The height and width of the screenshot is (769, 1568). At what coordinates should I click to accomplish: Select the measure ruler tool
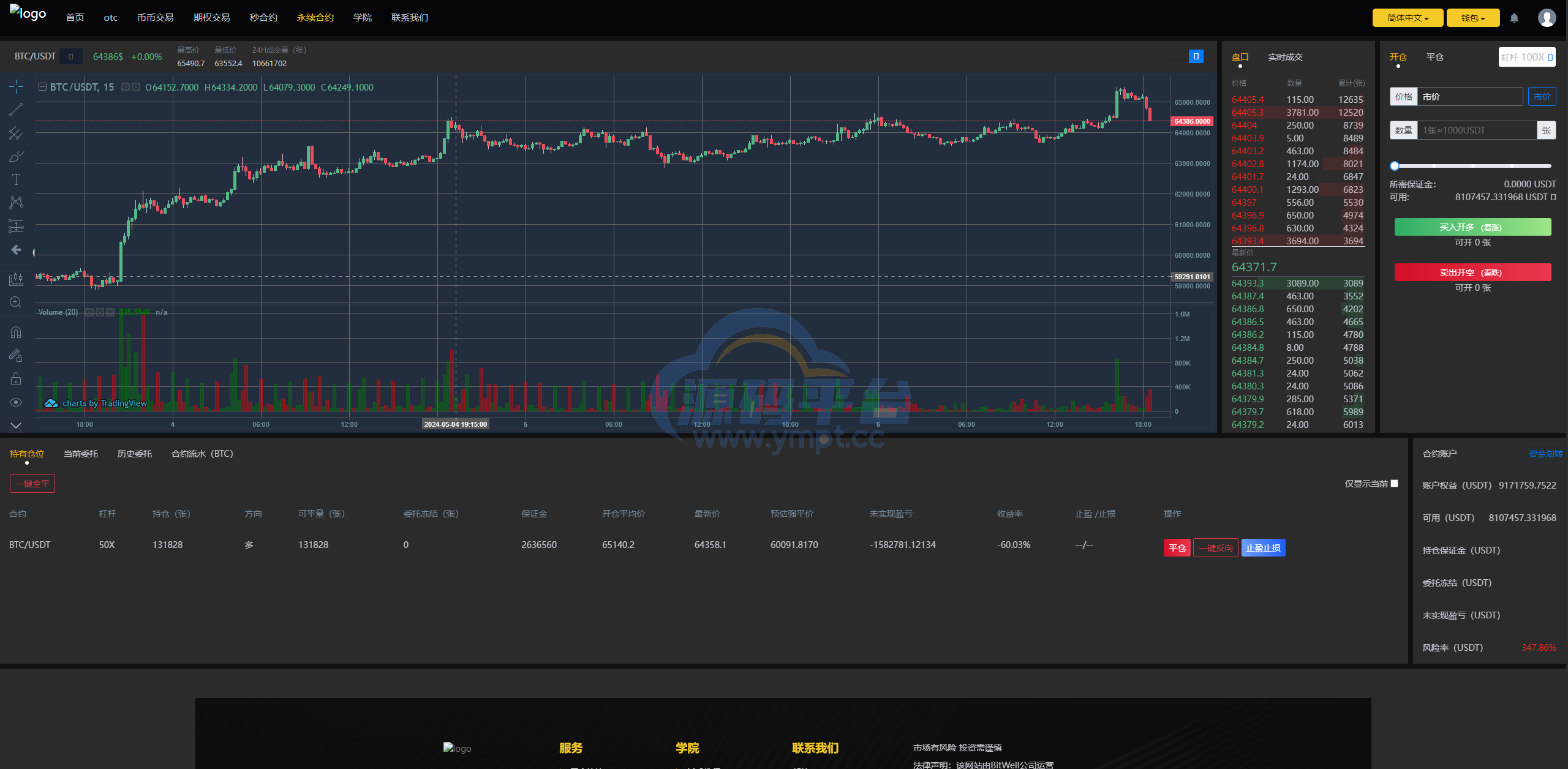coord(16,279)
